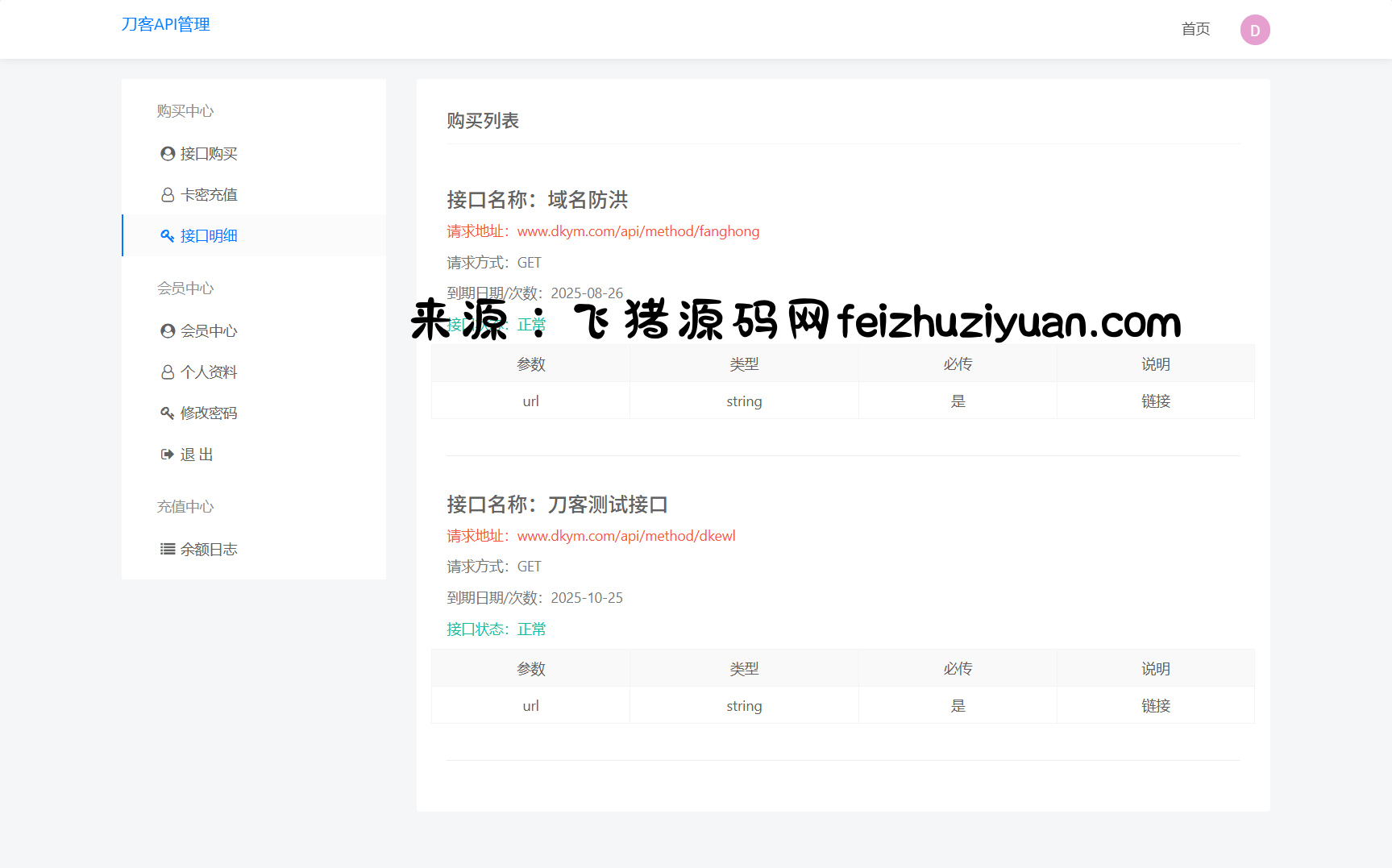This screenshot has width=1392, height=868.
Task: Click the list icon beside 余额日志
Action: click(168, 550)
